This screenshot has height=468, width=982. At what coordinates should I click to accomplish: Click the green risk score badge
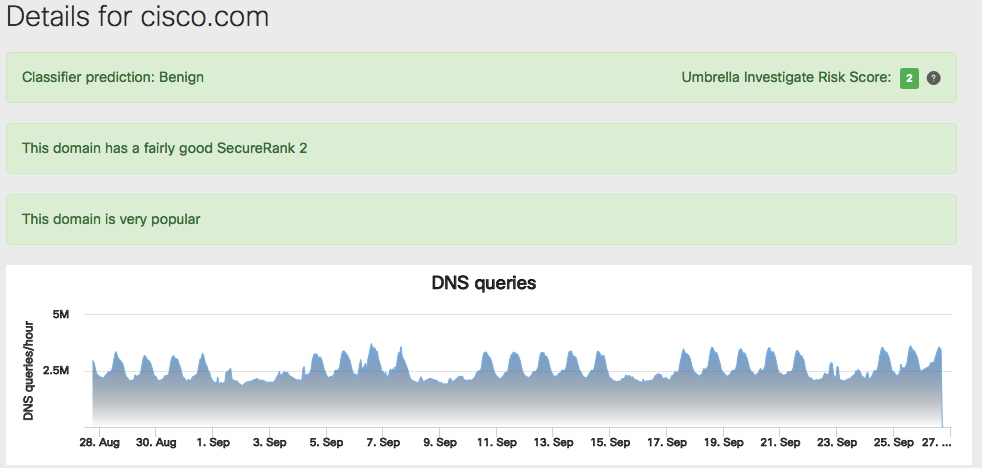909,78
